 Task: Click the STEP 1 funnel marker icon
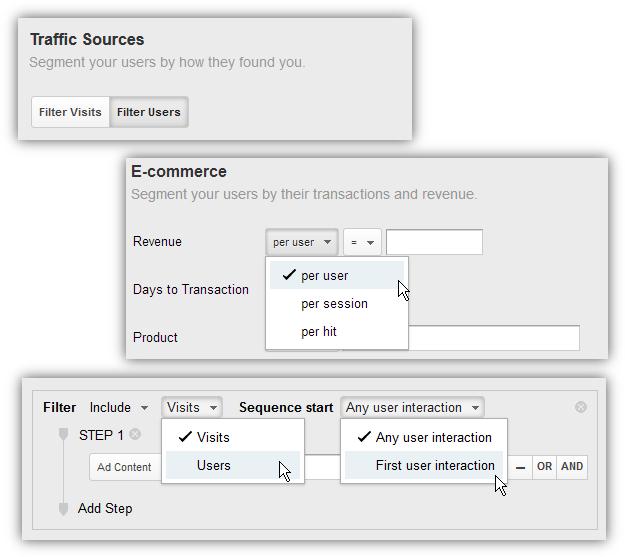point(63,434)
